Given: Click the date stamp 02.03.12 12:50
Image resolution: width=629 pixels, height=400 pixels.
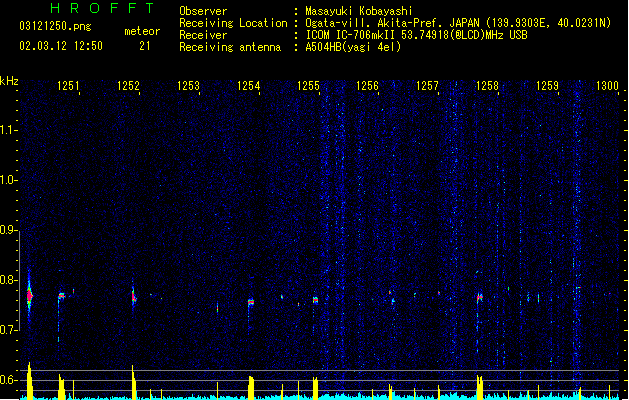Looking at the screenshot, I should [x=61, y=46].
